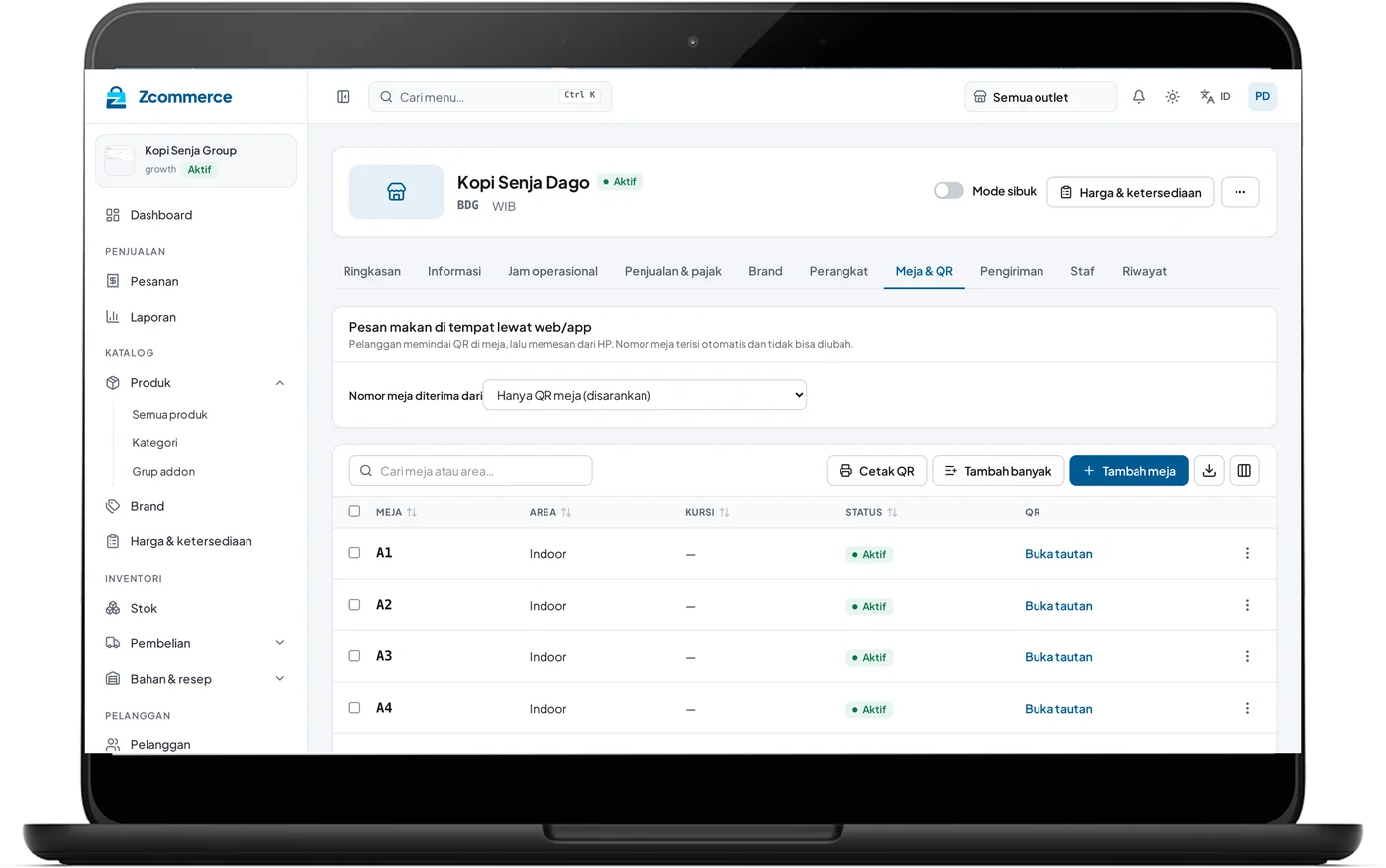The image size is (1386, 868).
Task: Open notifications bell
Action: click(x=1138, y=97)
